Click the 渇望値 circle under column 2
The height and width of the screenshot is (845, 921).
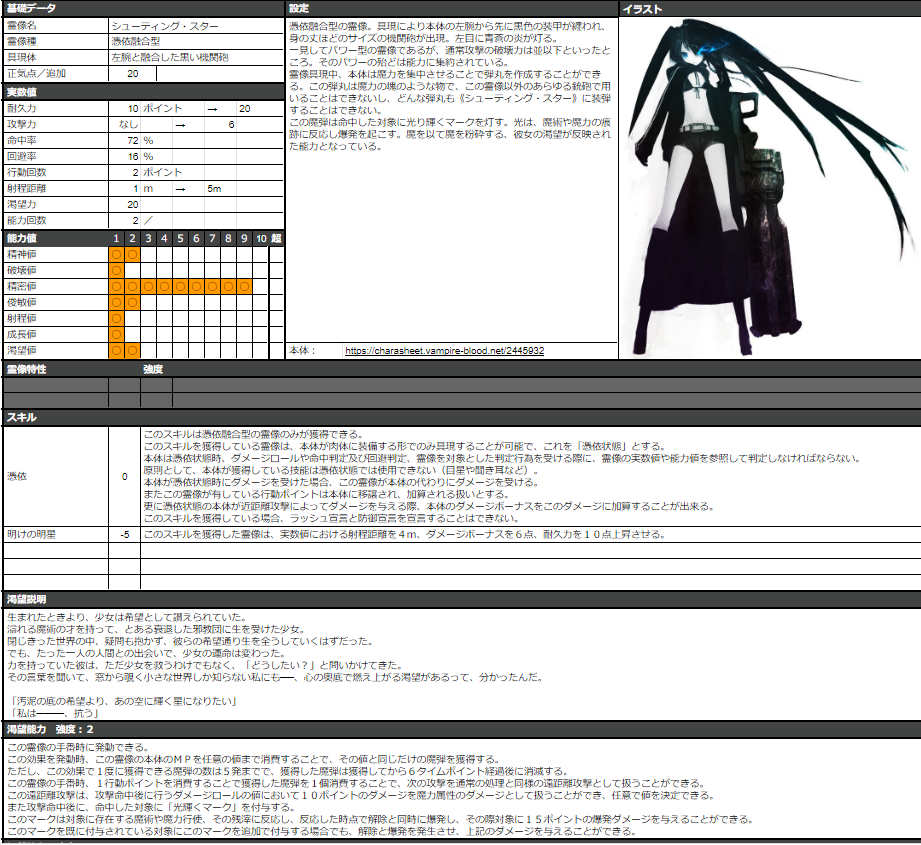(133, 351)
